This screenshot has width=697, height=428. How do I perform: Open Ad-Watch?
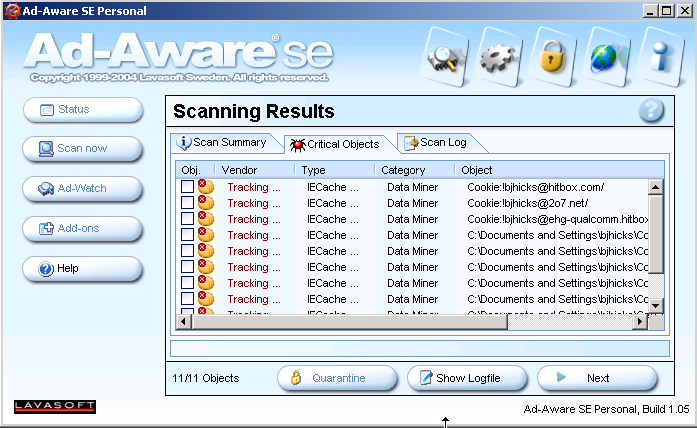pos(83,188)
